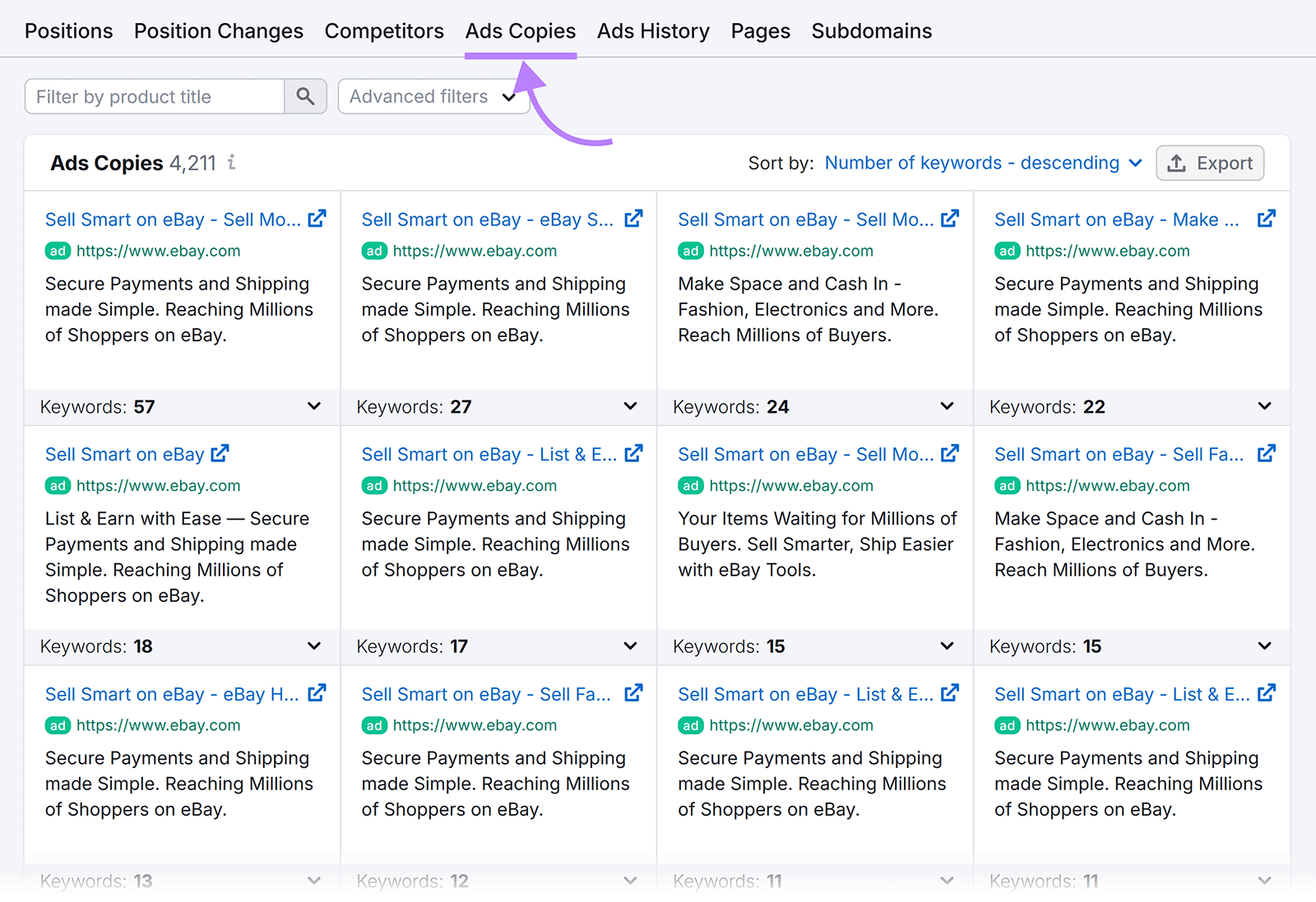Open the Advanced filters dropdown
Viewport: 1316px width, 902px height.
433,96
